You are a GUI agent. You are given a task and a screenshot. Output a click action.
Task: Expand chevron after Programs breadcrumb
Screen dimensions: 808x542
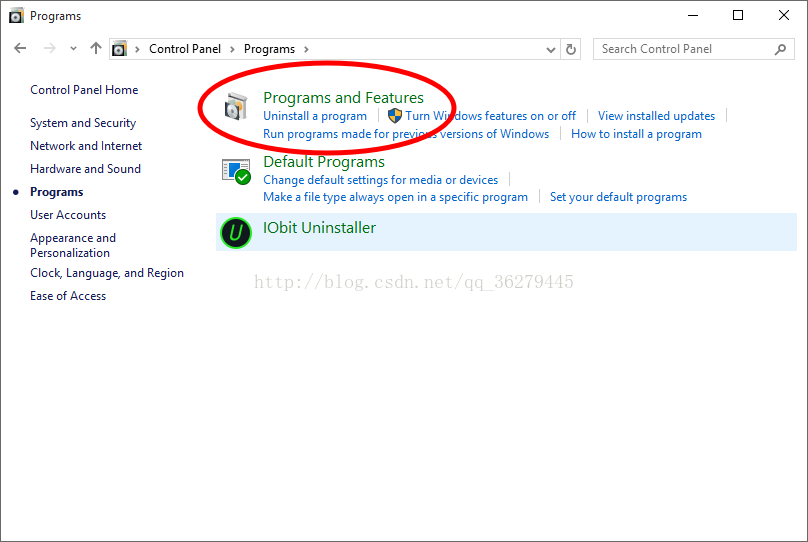pyautogui.click(x=307, y=49)
